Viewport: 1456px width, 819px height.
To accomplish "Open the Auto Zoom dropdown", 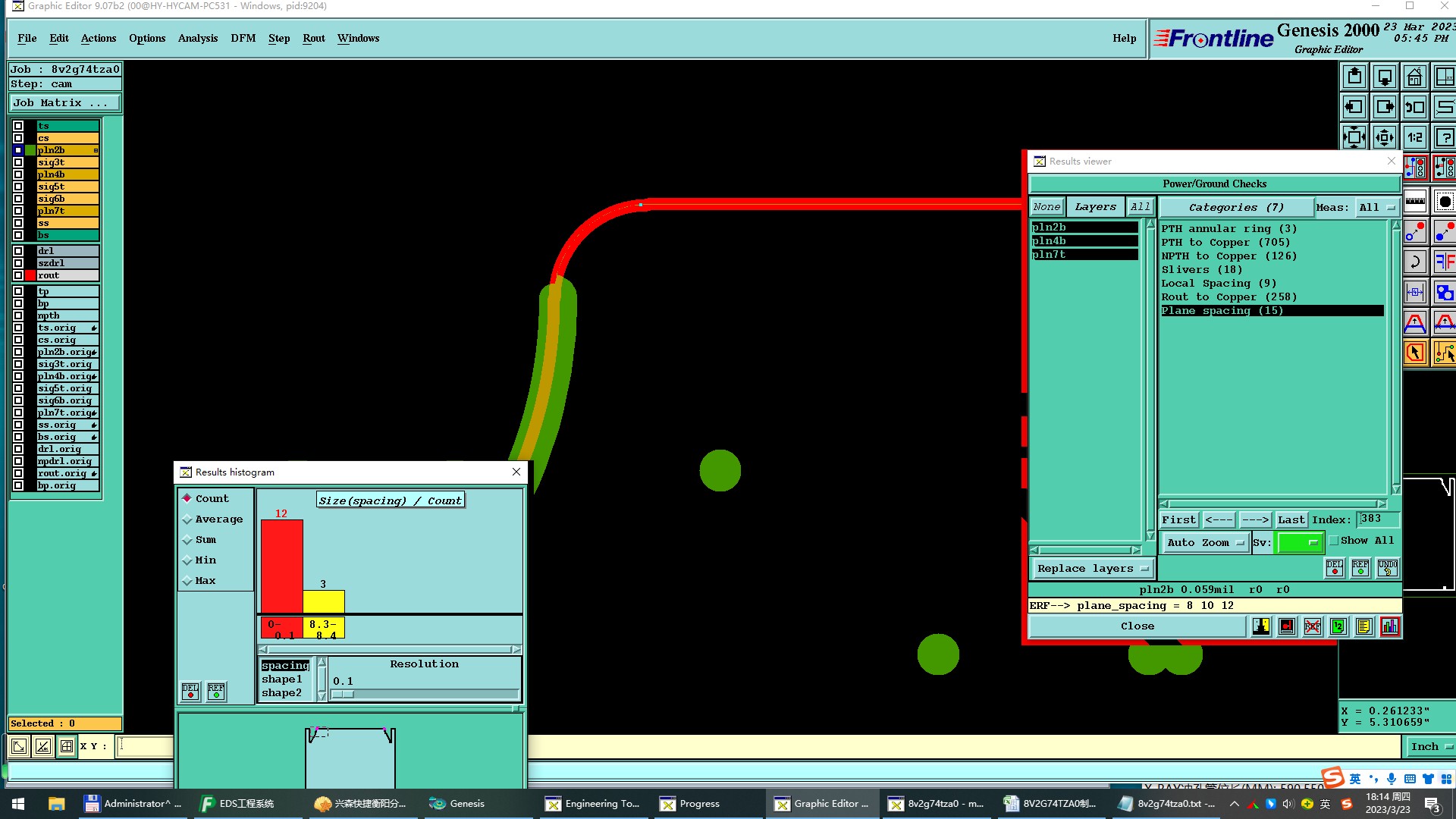I will 1205,542.
